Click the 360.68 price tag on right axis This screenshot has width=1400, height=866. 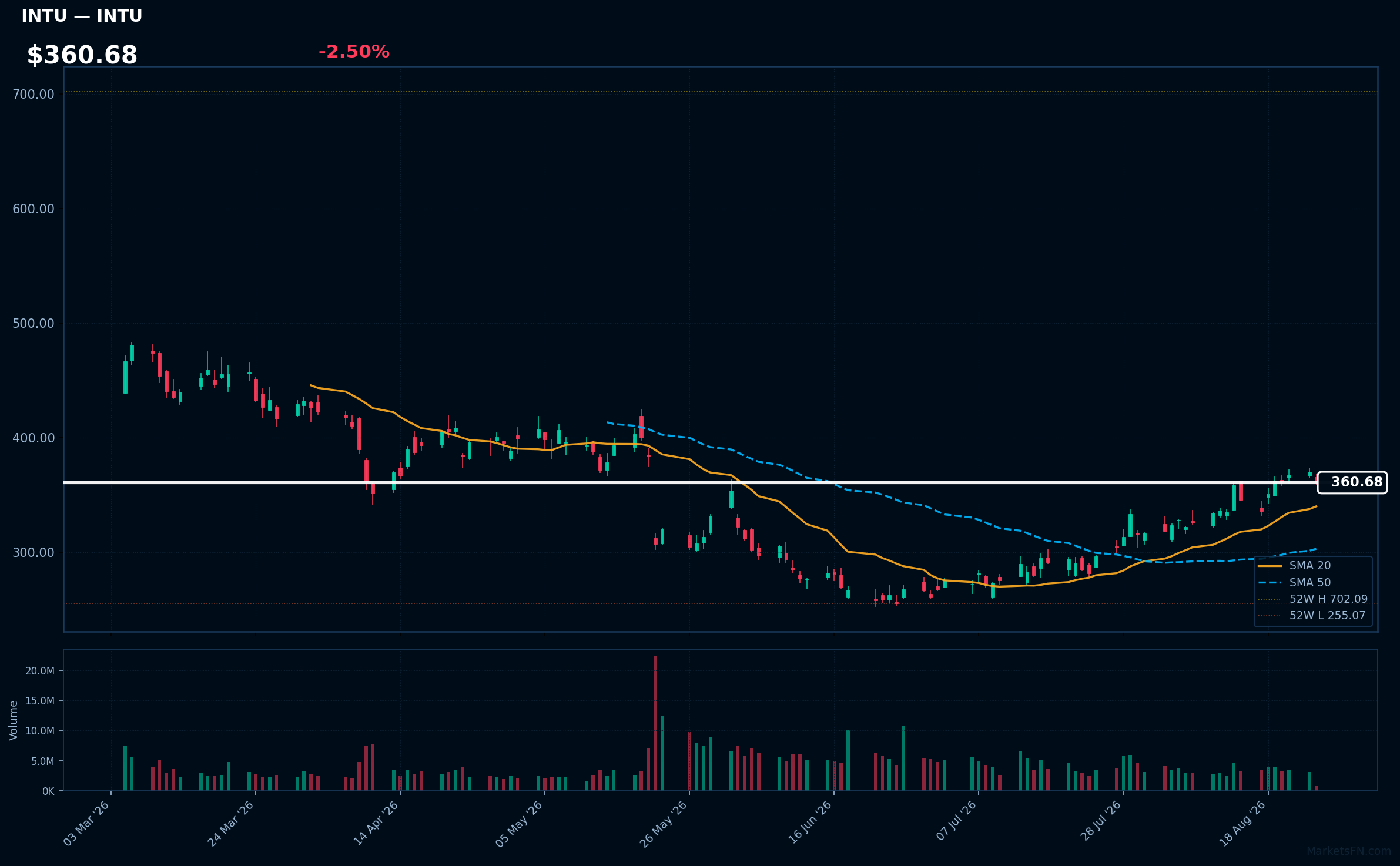1352,482
